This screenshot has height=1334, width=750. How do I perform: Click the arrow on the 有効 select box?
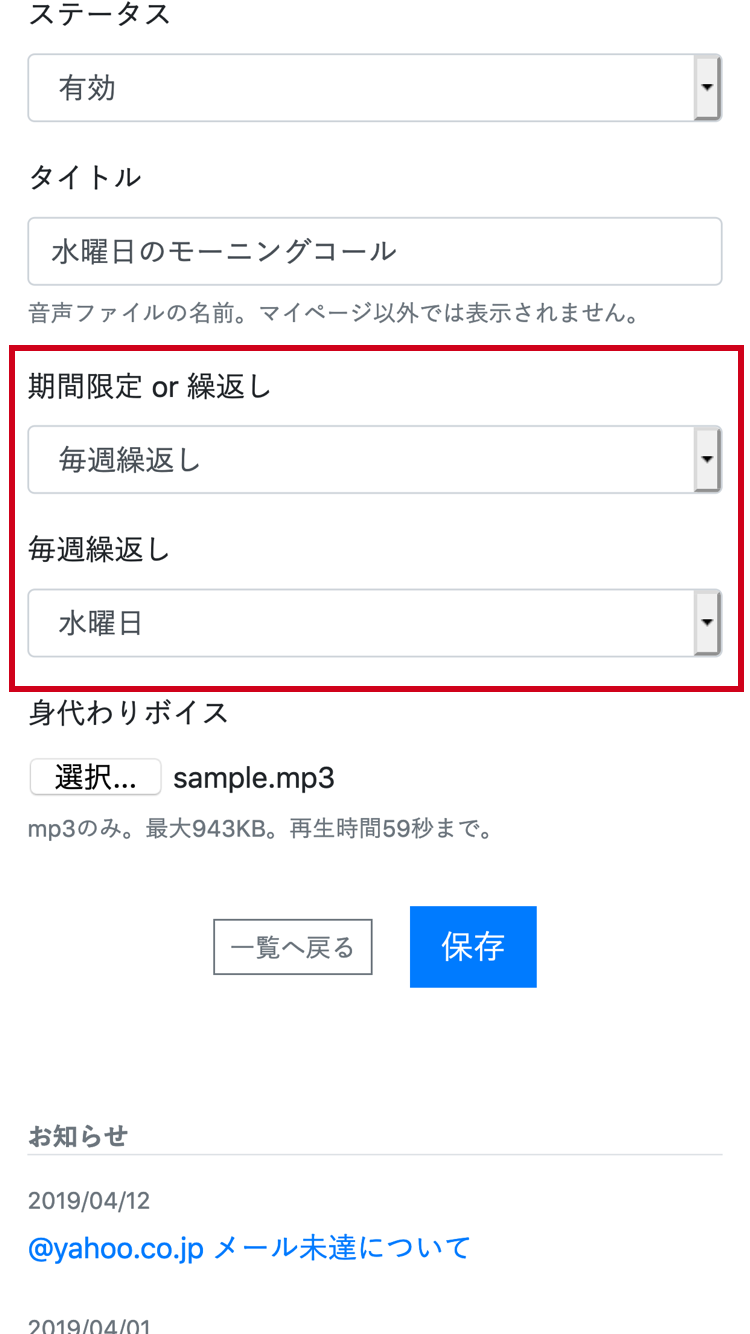pyautogui.click(x=707, y=88)
